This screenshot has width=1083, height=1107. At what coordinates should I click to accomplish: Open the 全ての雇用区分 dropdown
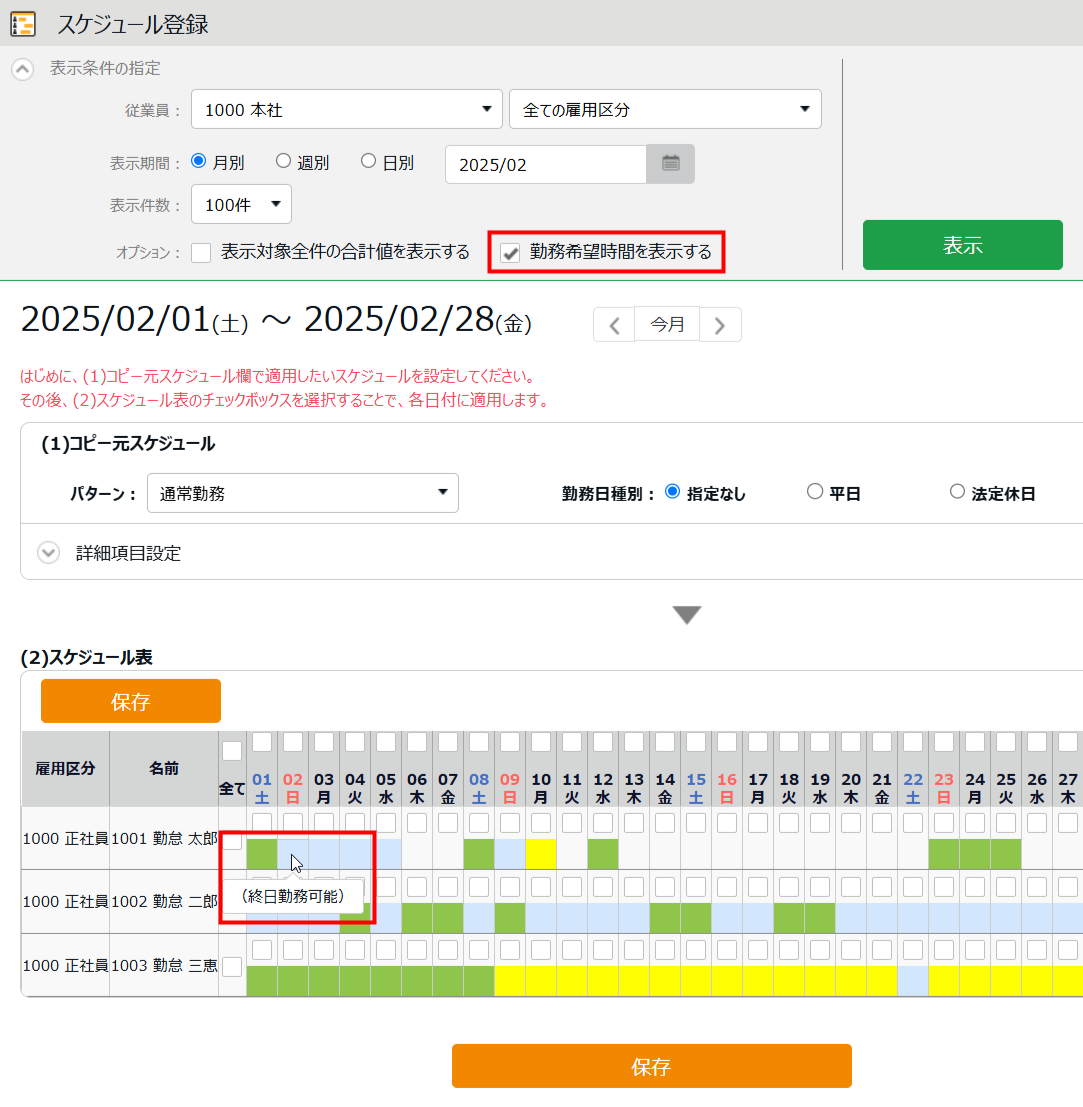665,110
